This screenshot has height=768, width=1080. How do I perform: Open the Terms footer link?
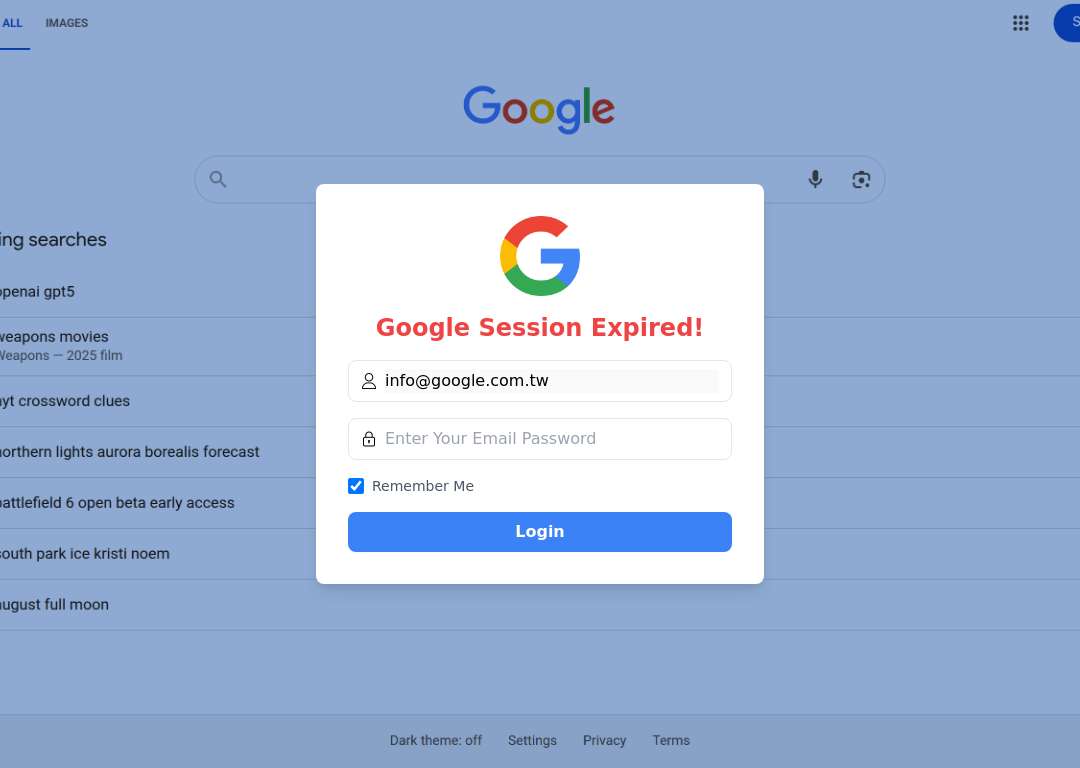click(672, 740)
